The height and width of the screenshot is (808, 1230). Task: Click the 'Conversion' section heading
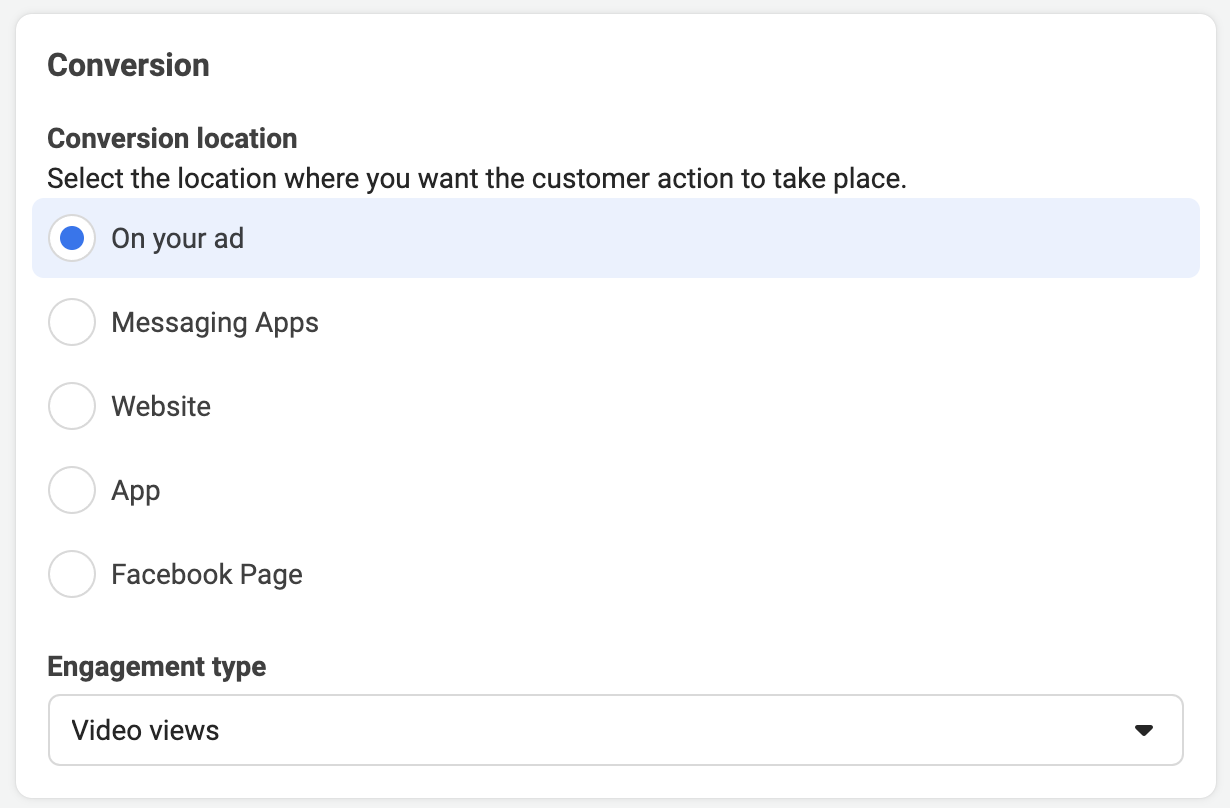pyautogui.click(x=128, y=65)
